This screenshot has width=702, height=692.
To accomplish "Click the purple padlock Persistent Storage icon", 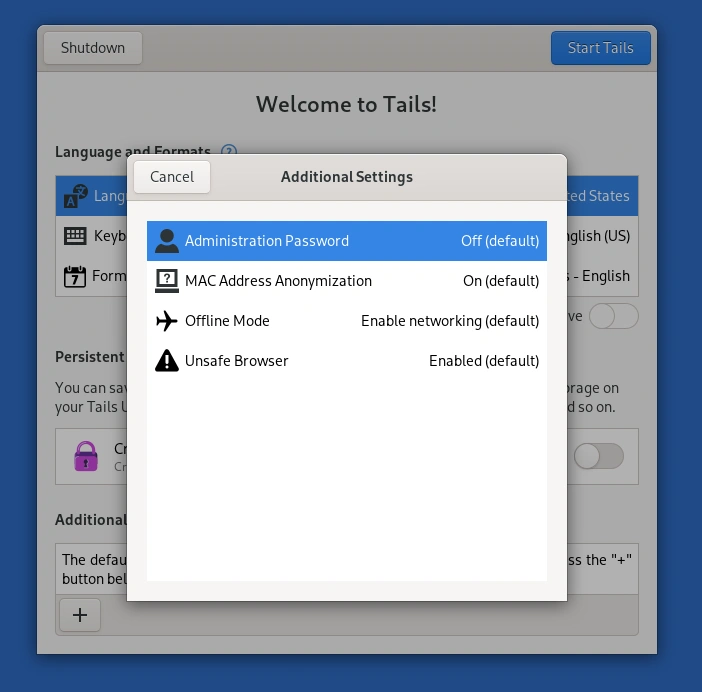I will [x=86, y=456].
